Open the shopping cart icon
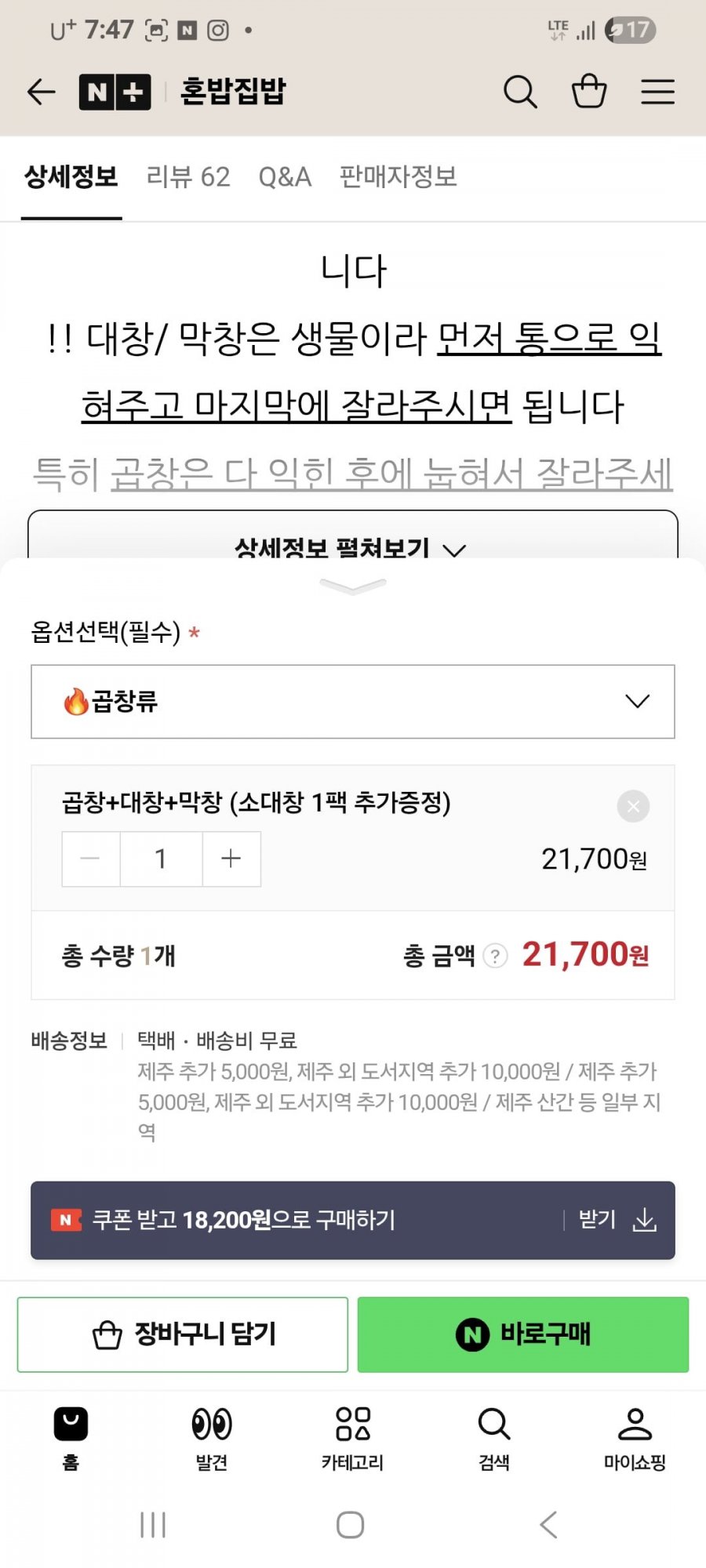The height and width of the screenshot is (1568, 706). click(589, 92)
